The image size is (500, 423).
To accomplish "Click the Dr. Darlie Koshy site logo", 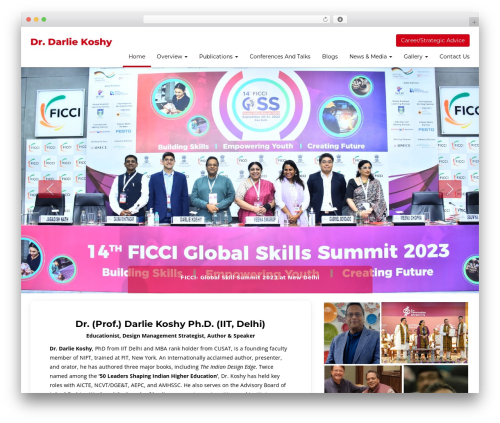I will click(71, 42).
